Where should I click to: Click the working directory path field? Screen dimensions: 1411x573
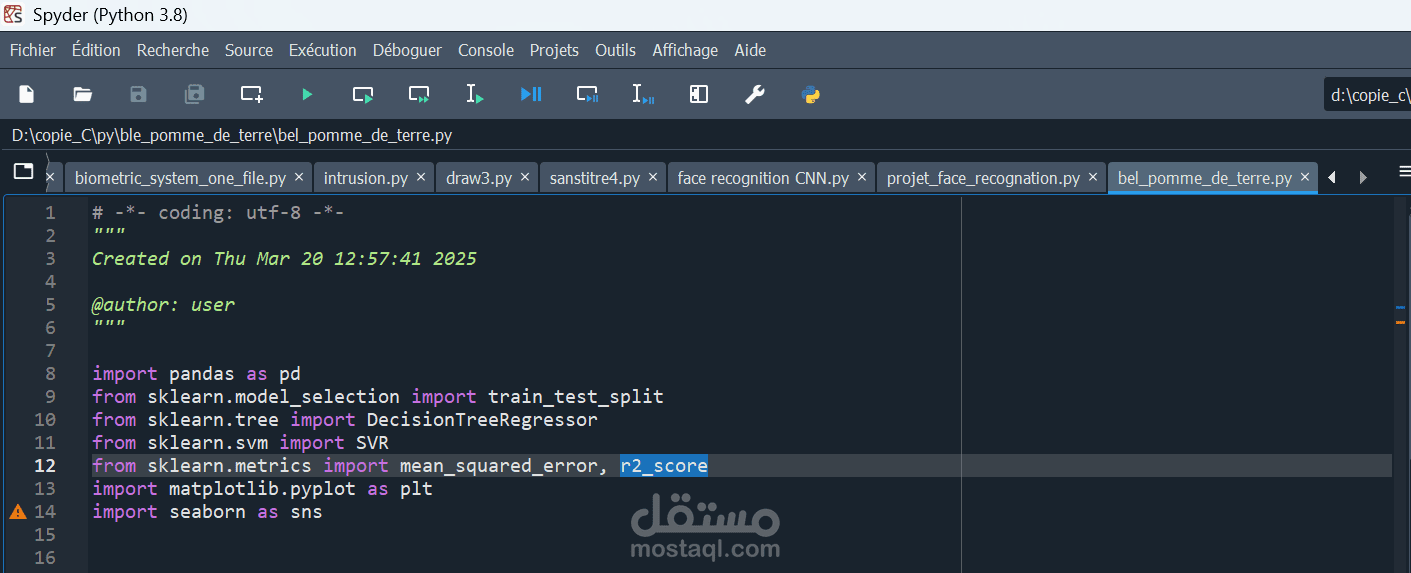click(x=1367, y=96)
